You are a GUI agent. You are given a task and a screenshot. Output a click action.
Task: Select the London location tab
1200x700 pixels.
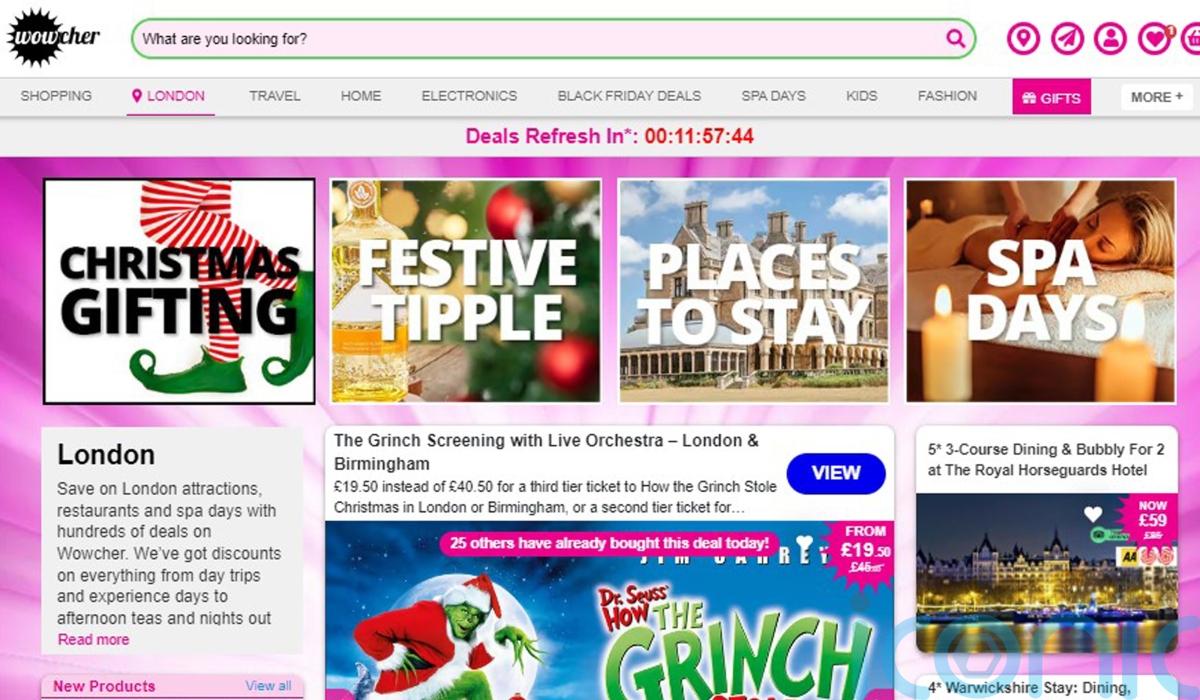pyautogui.click(x=170, y=96)
